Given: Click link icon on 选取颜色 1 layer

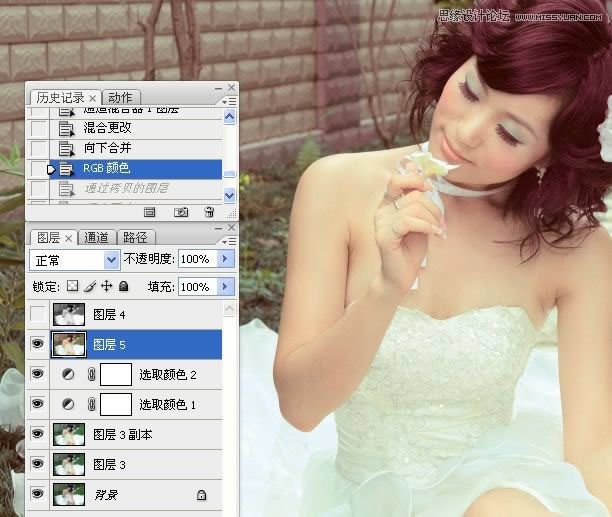Looking at the screenshot, I should [x=90, y=405].
